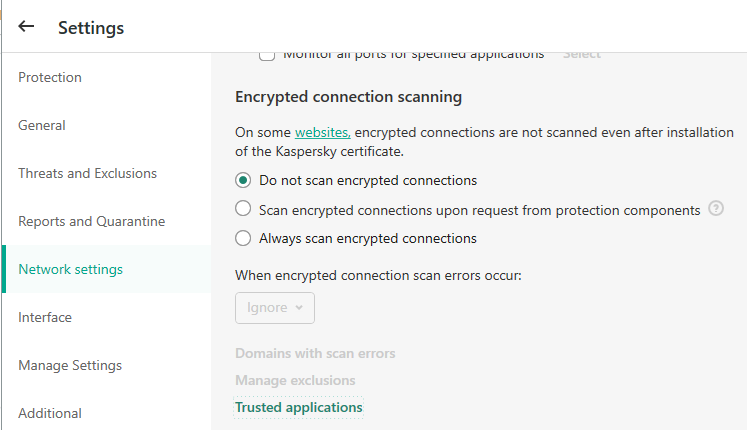Image resolution: width=747 pixels, height=430 pixels.
Task: Tick the Monitor all ports checkbox
Action: tap(267, 55)
